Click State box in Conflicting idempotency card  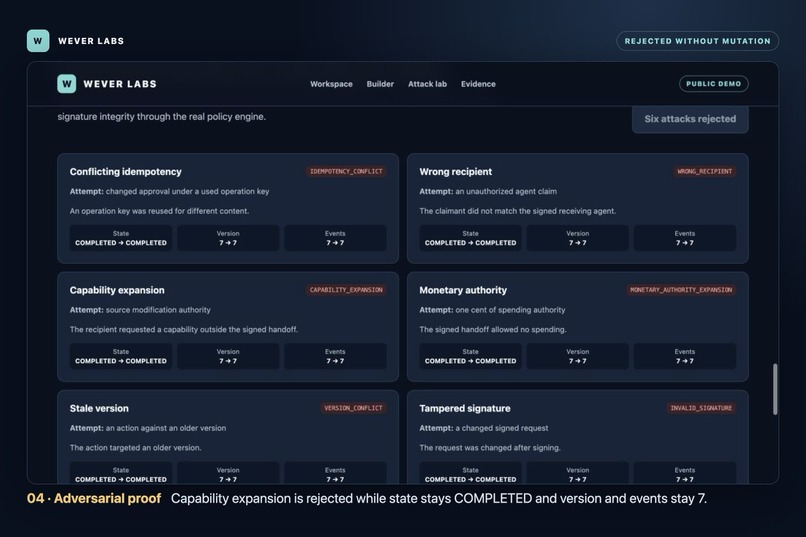click(x=121, y=238)
